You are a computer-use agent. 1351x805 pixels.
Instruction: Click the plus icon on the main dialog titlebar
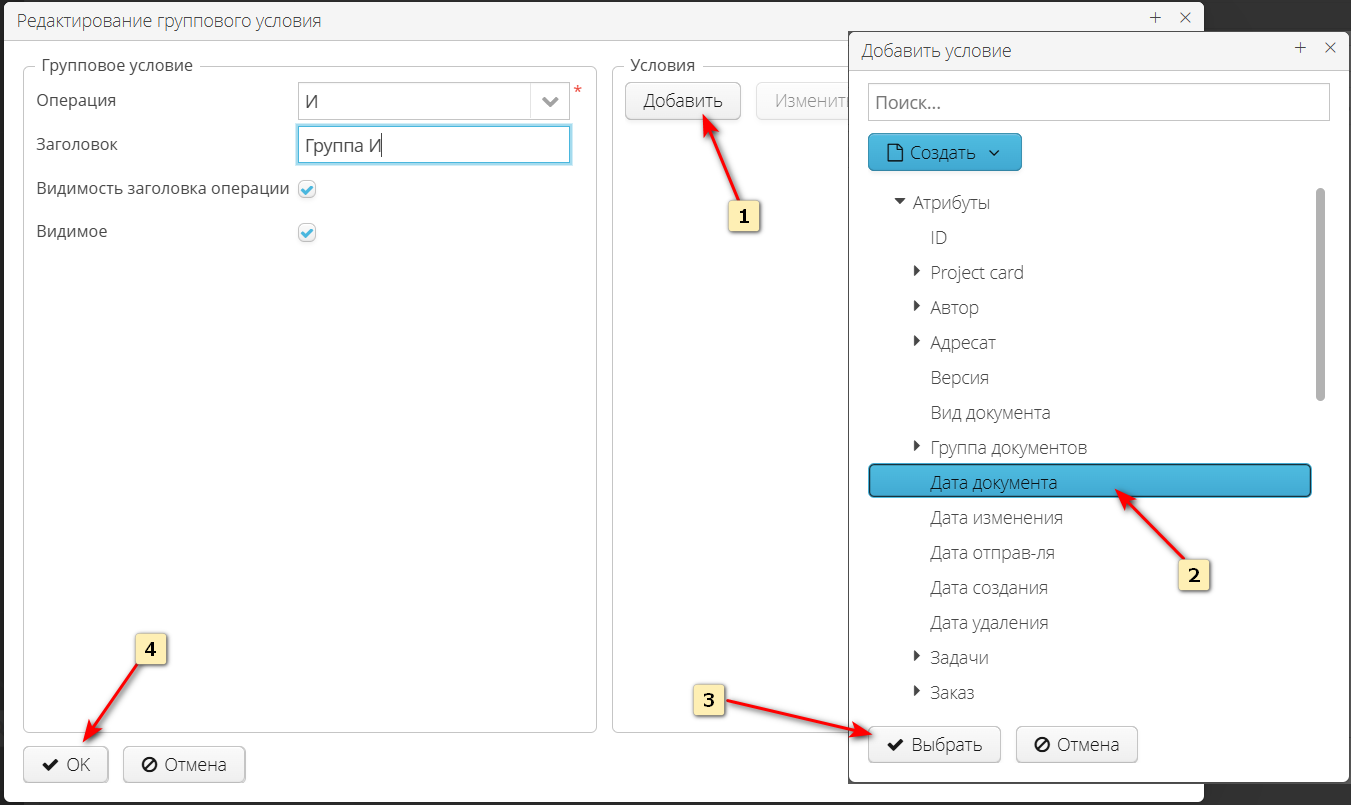[x=1155, y=17]
